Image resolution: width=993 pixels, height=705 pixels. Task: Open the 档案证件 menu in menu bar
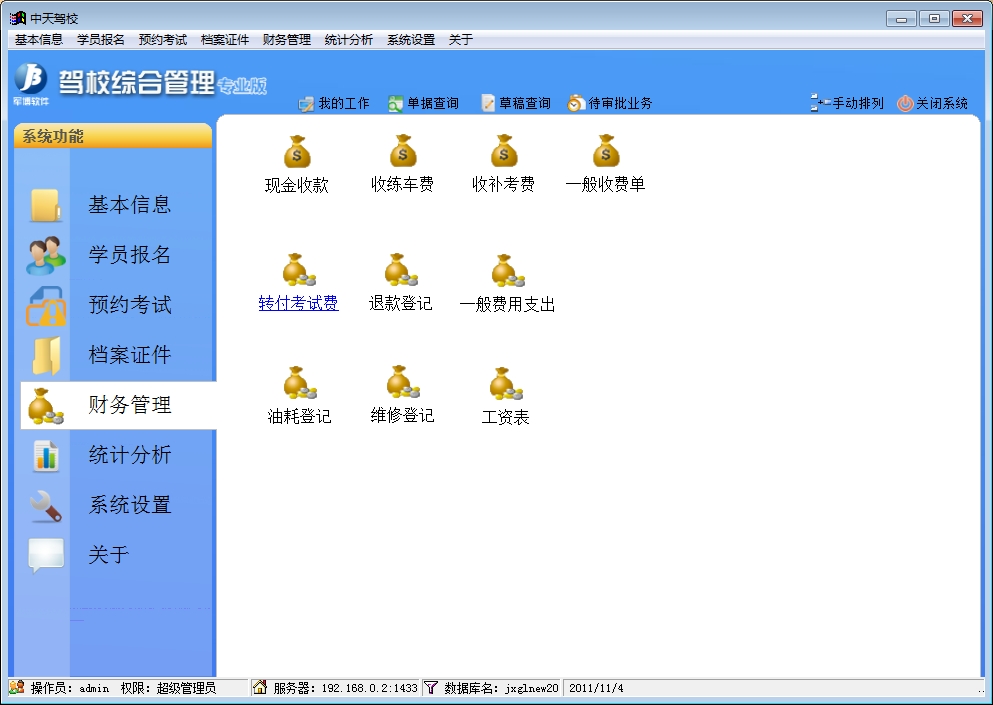[225, 40]
